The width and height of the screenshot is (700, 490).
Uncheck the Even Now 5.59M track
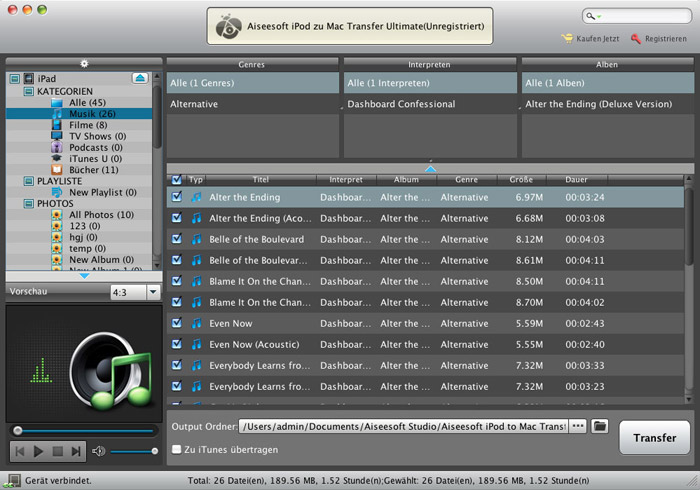point(177,322)
